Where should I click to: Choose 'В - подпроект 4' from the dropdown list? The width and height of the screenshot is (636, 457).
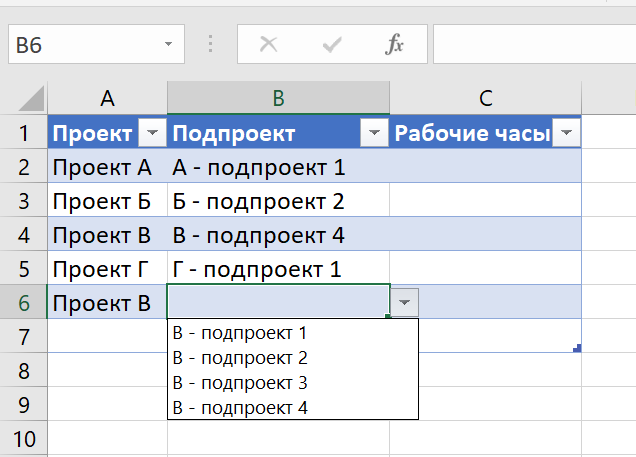coord(292,408)
